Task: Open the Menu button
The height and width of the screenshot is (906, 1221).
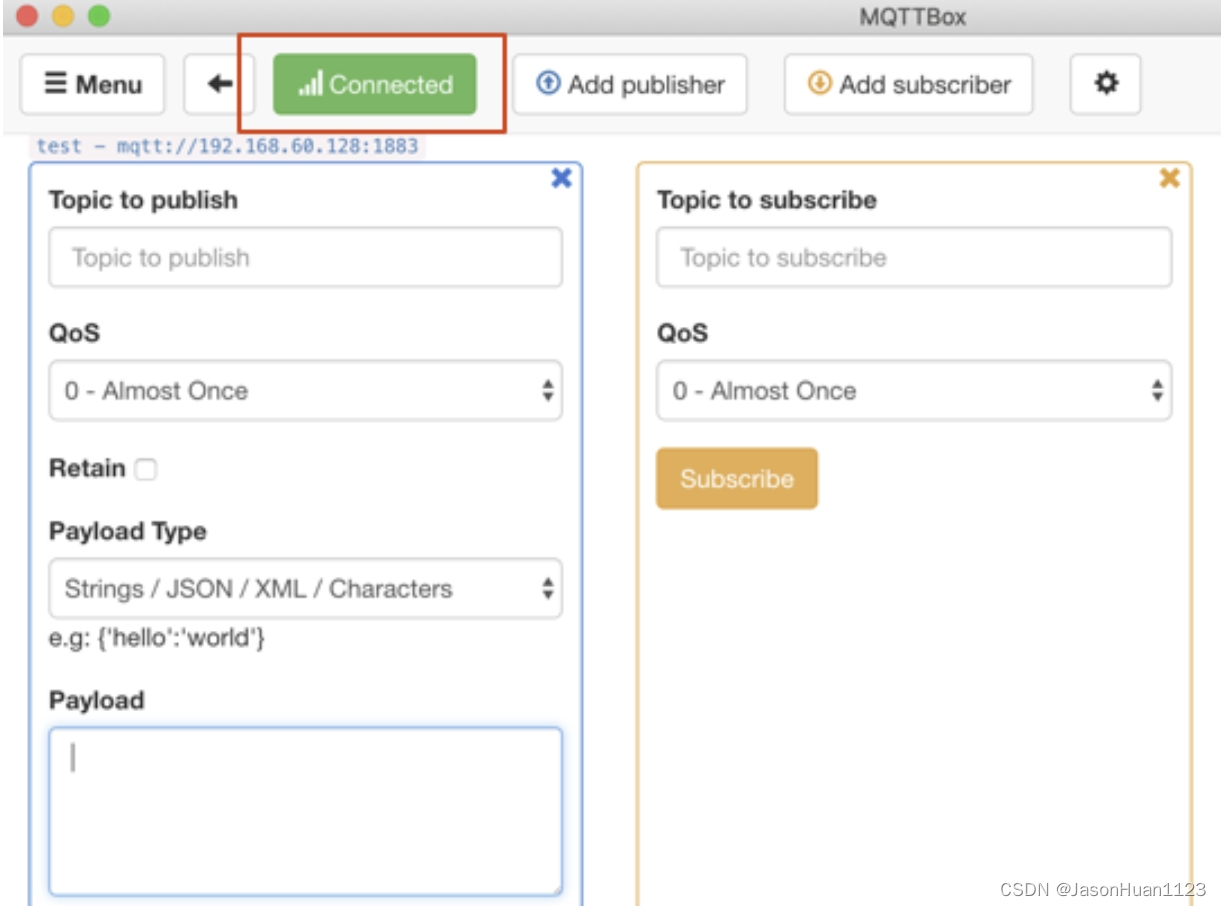Action: [x=93, y=85]
